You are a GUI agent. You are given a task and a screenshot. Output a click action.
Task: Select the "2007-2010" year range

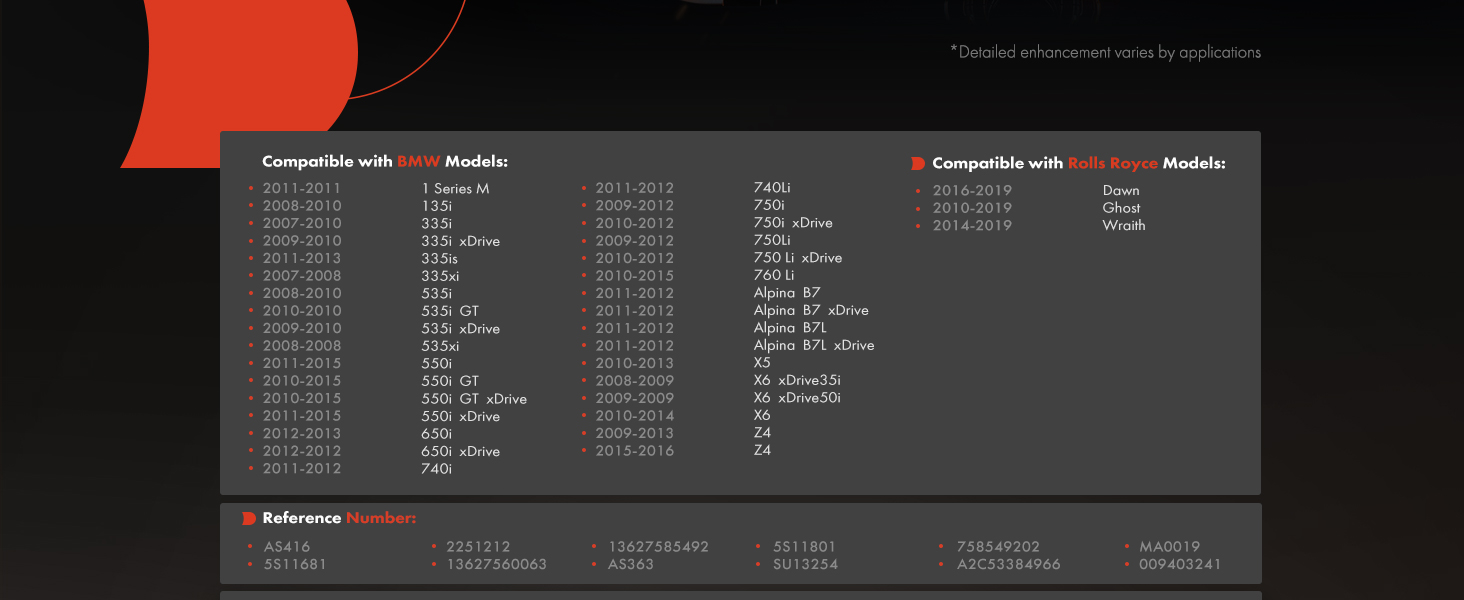[x=302, y=223]
